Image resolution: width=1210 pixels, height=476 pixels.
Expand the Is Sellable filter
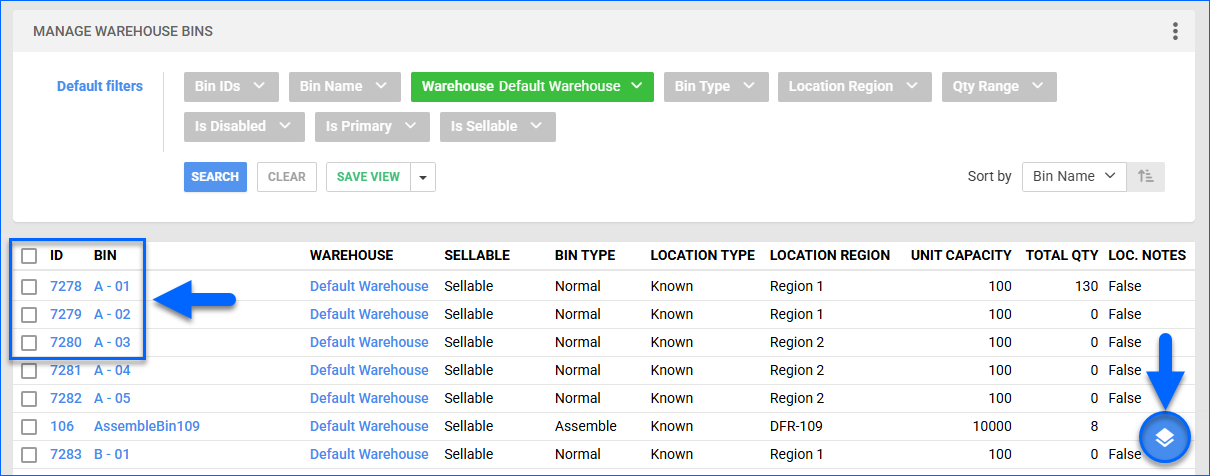(x=497, y=127)
